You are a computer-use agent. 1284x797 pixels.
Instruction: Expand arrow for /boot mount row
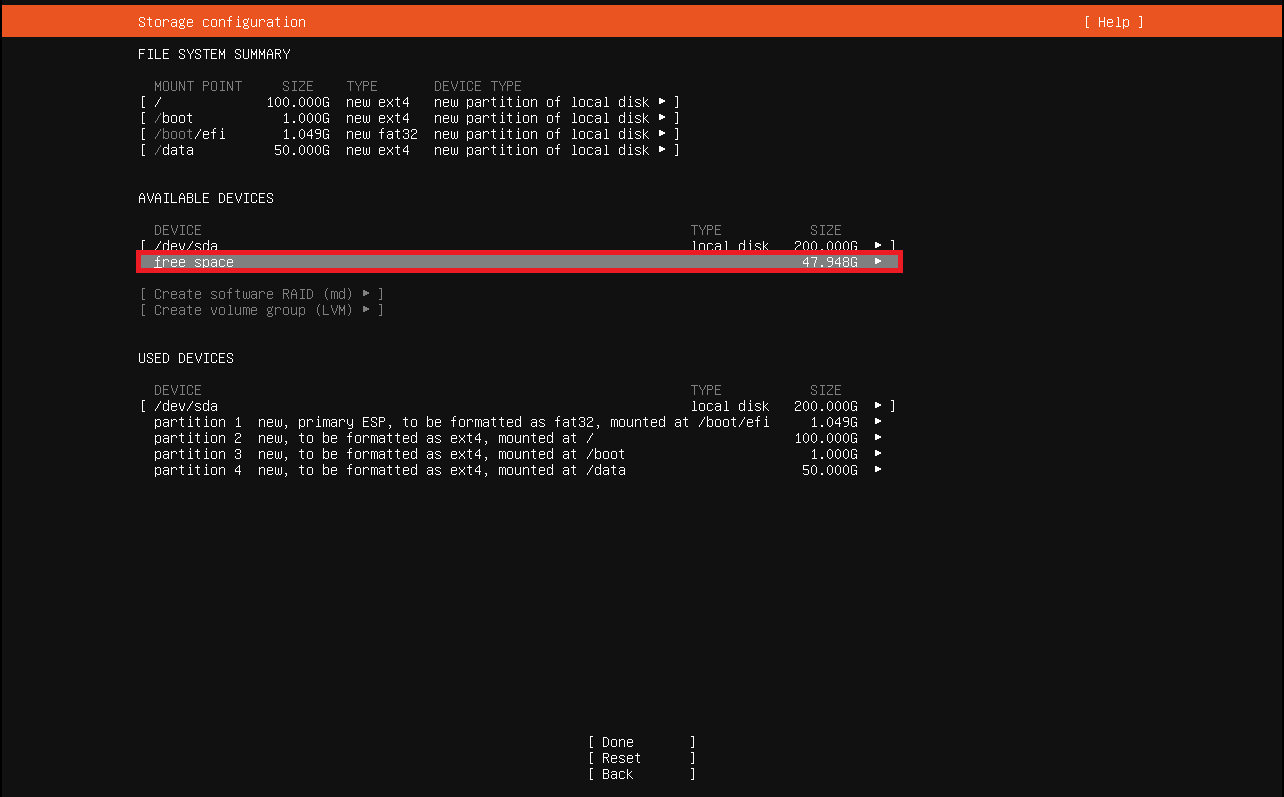point(662,118)
